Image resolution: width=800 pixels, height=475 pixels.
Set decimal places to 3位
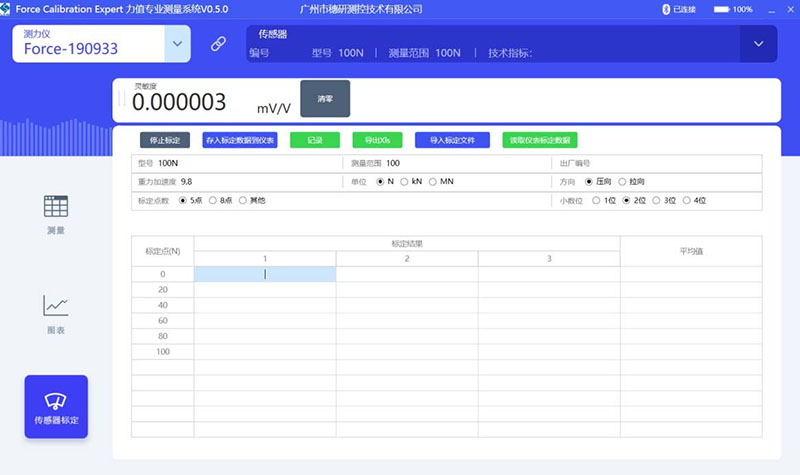(656, 201)
